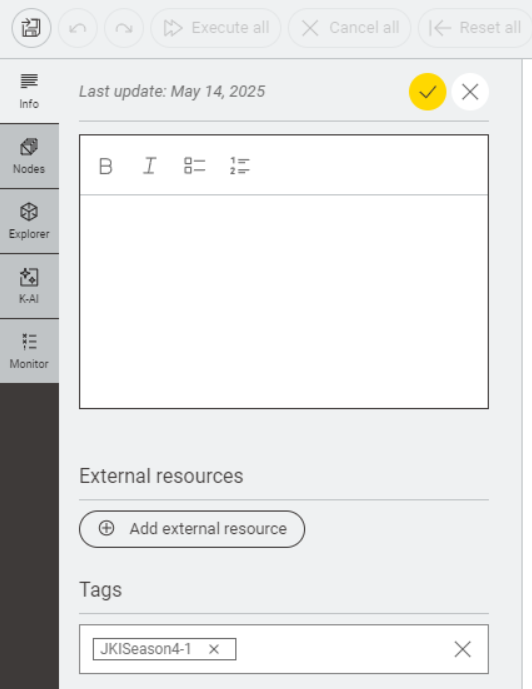Insert a numbered list
532x689 pixels.
coord(240,166)
